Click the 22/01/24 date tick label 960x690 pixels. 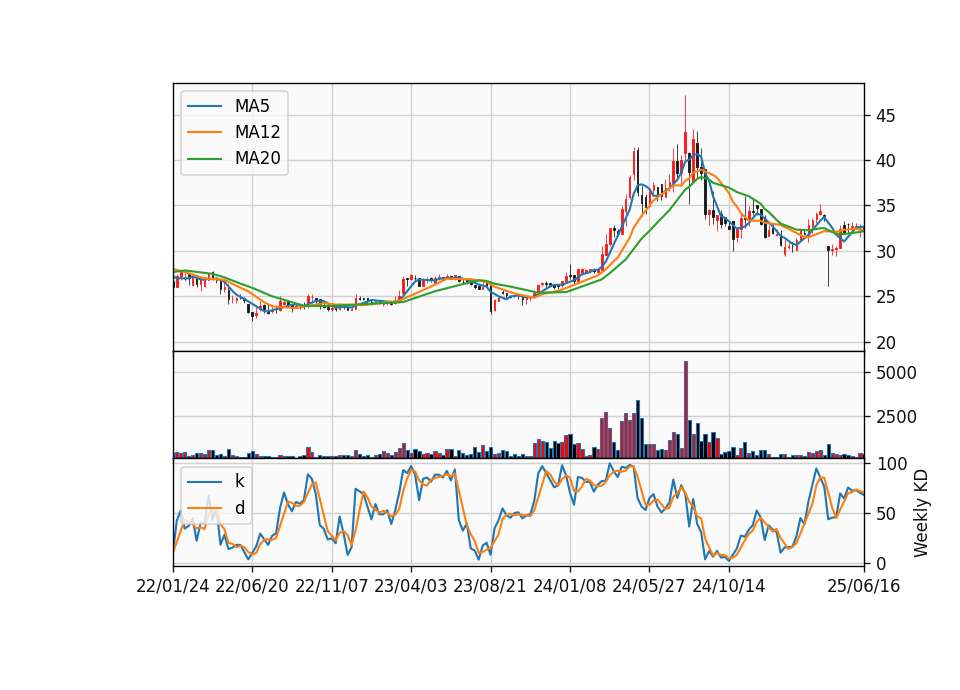point(173,586)
